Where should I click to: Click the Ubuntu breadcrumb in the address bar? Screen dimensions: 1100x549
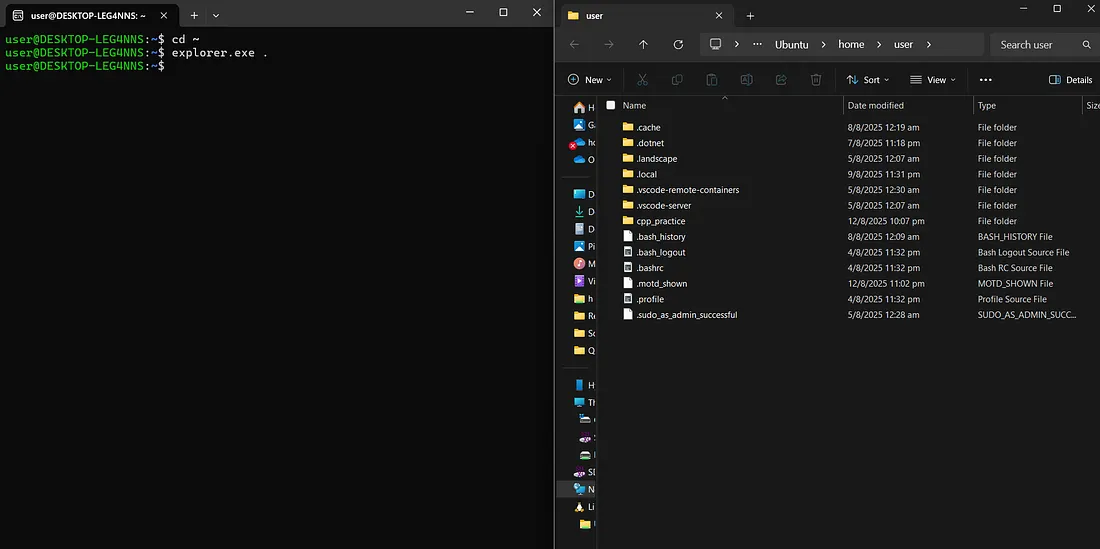click(791, 44)
